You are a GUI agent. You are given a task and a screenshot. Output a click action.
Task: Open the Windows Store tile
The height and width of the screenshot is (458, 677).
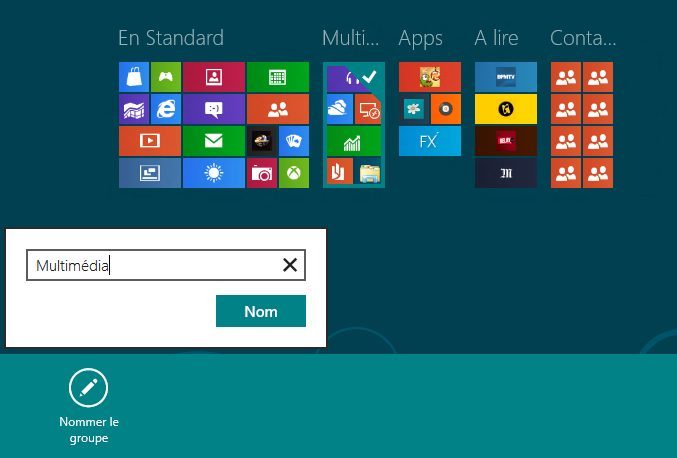tap(133, 76)
